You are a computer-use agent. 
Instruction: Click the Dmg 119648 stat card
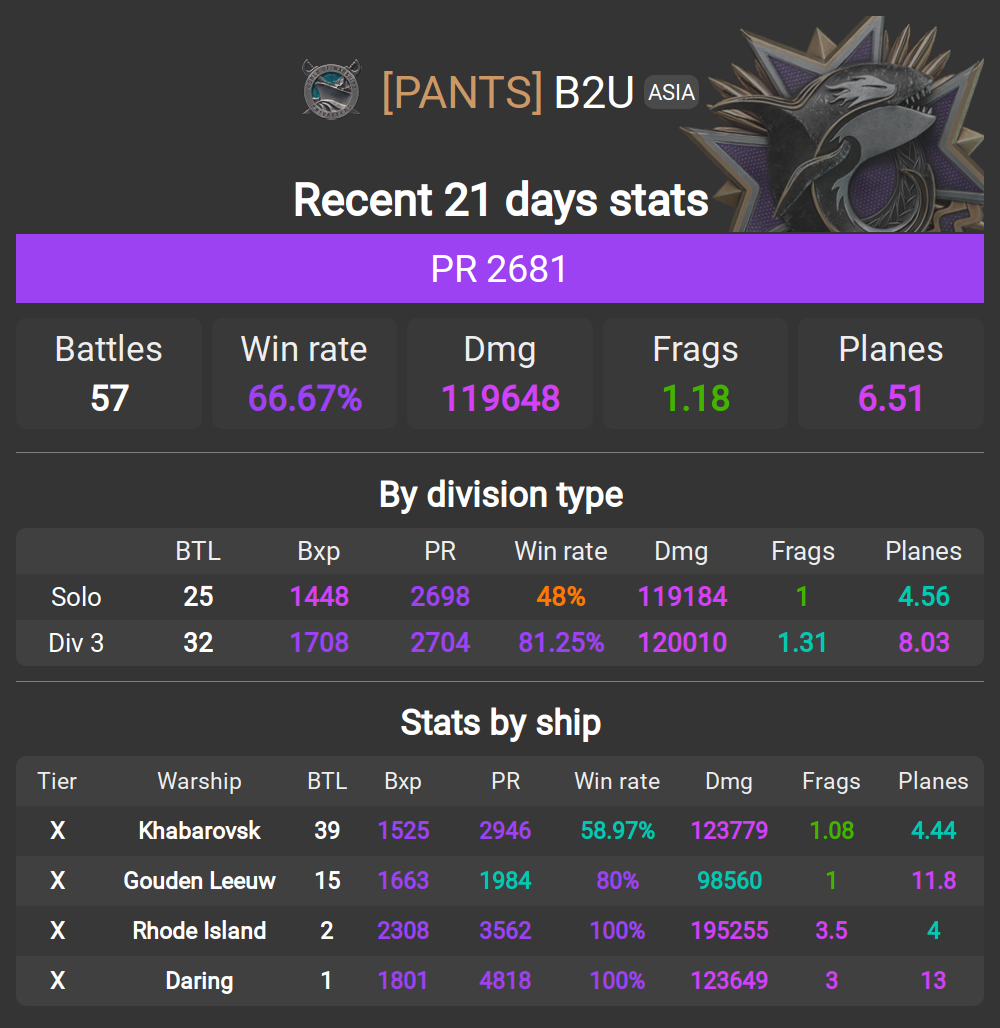pos(500,374)
